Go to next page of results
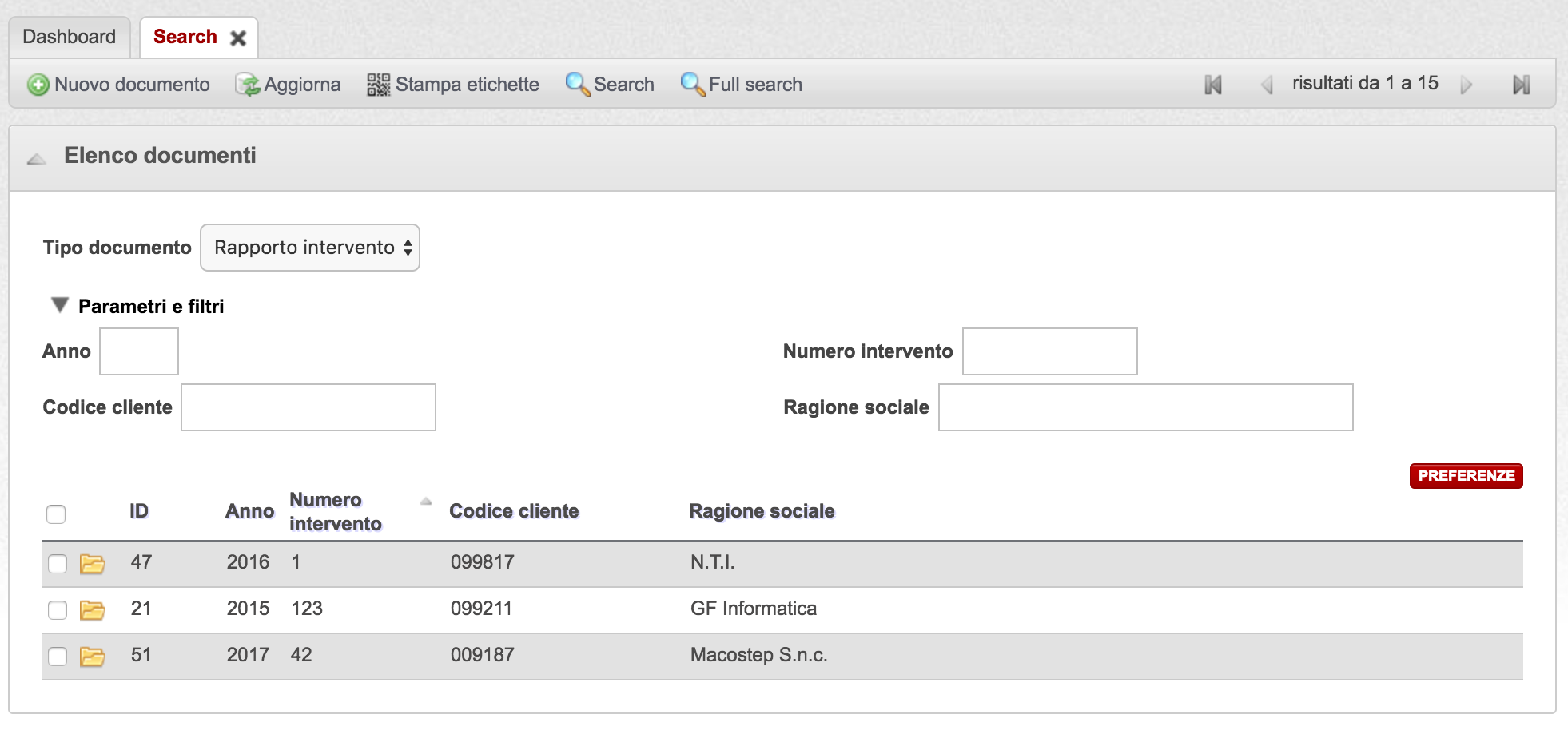Screen dimensions: 1568x730 [x=1466, y=85]
